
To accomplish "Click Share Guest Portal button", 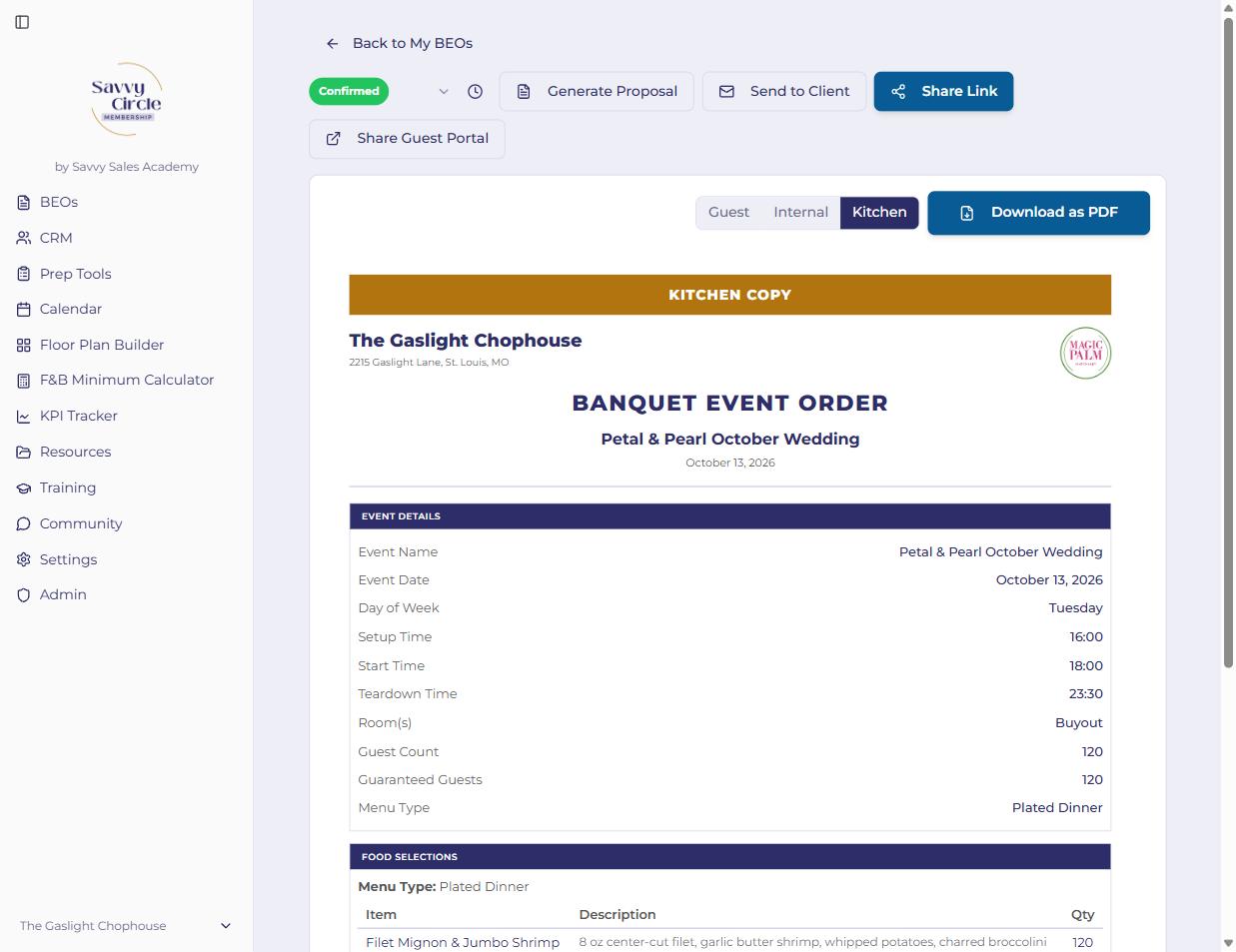I will [x=407, y=139].
